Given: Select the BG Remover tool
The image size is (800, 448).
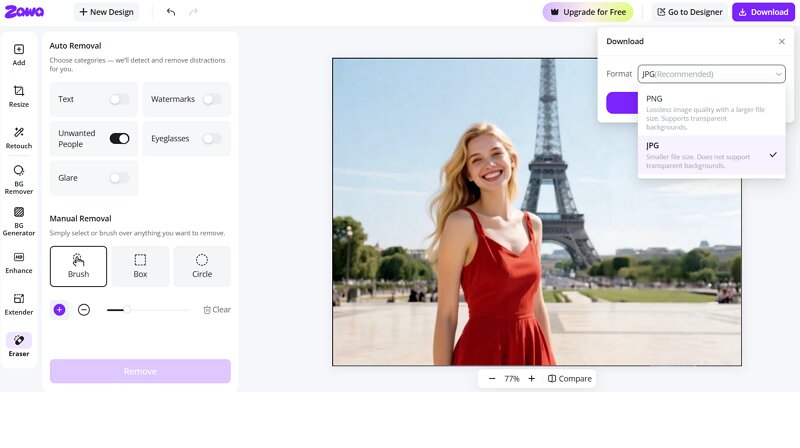Looking at the screenshot, I should coord(19,179).
